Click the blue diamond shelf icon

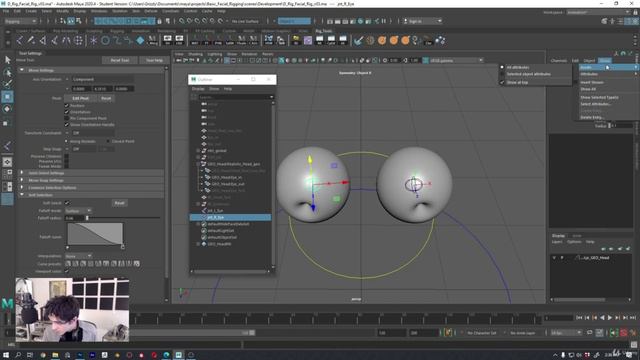tap(140, 40)
